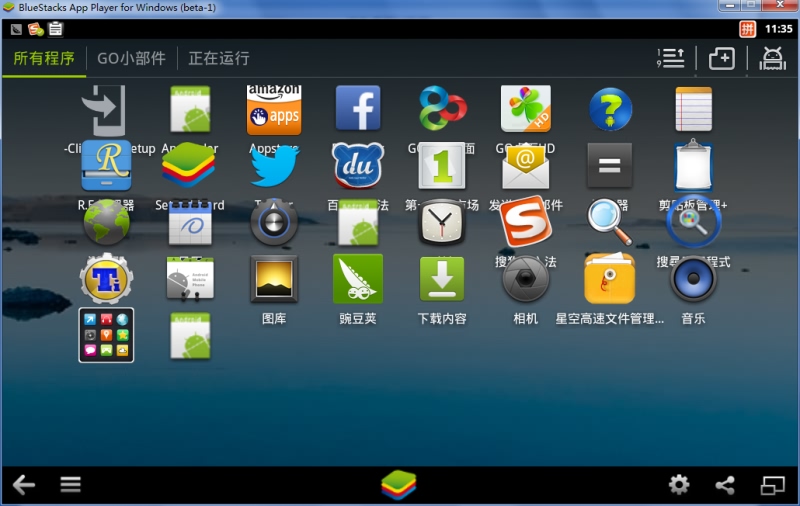This screenshot has width=800, height=506.
Task: Open the Sogou notification icon in status bar
Action: coord(36,29)
